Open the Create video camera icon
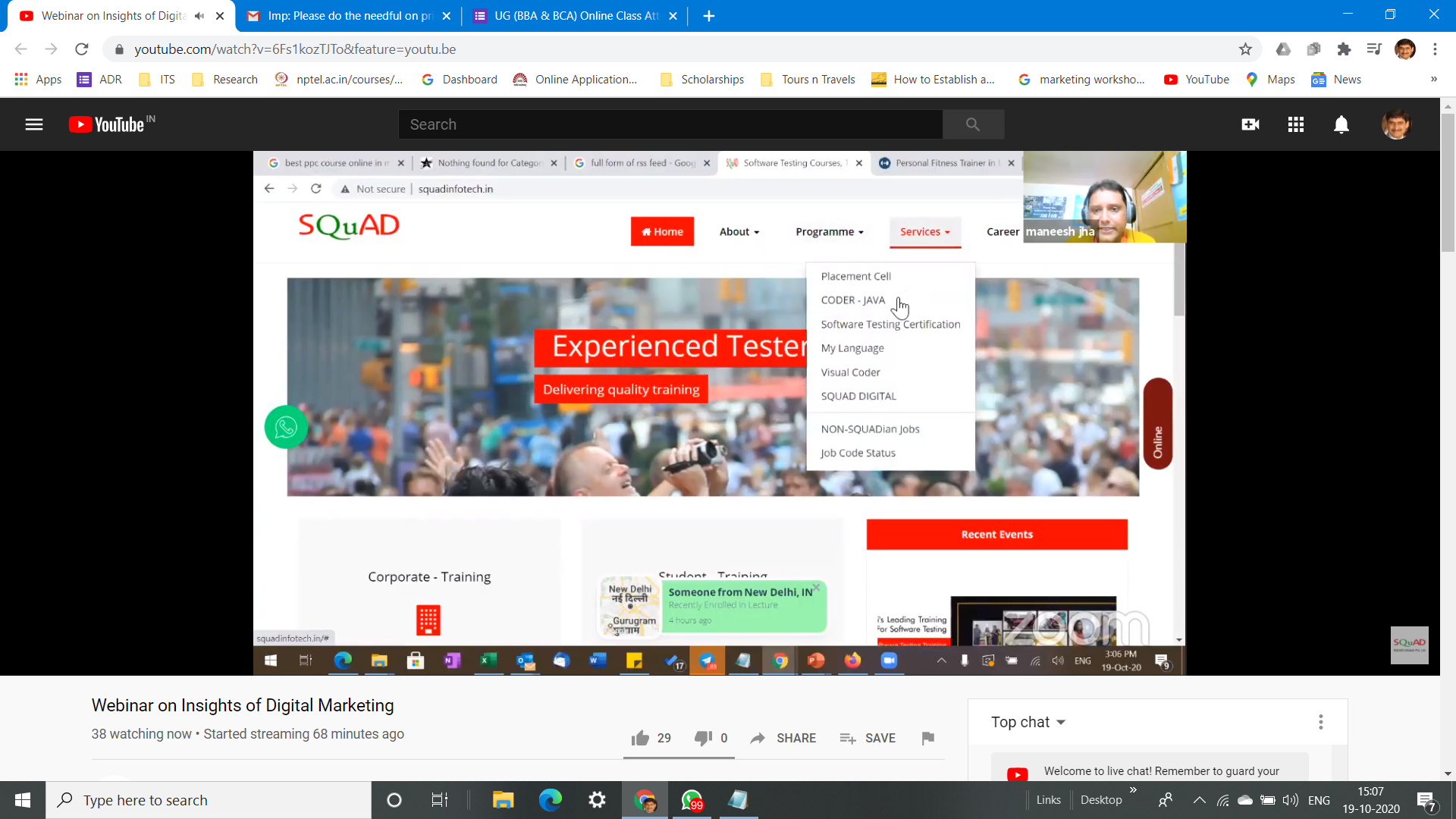1456x819 pixels. pyautogui.click(x=1250, y=124)
